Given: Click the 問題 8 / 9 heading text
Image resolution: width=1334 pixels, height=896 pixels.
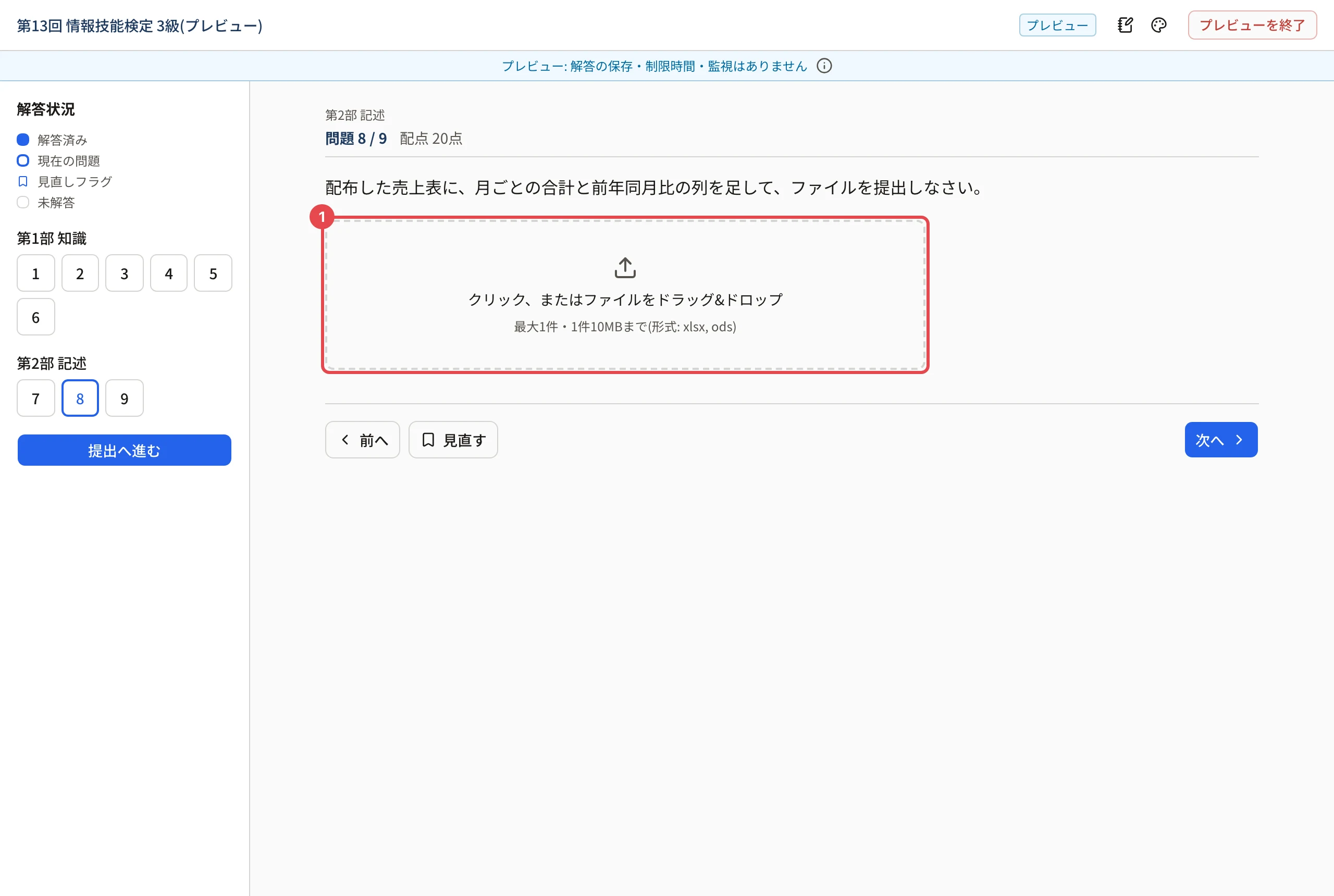Looking at the screenshot, I should pos(356,139).
